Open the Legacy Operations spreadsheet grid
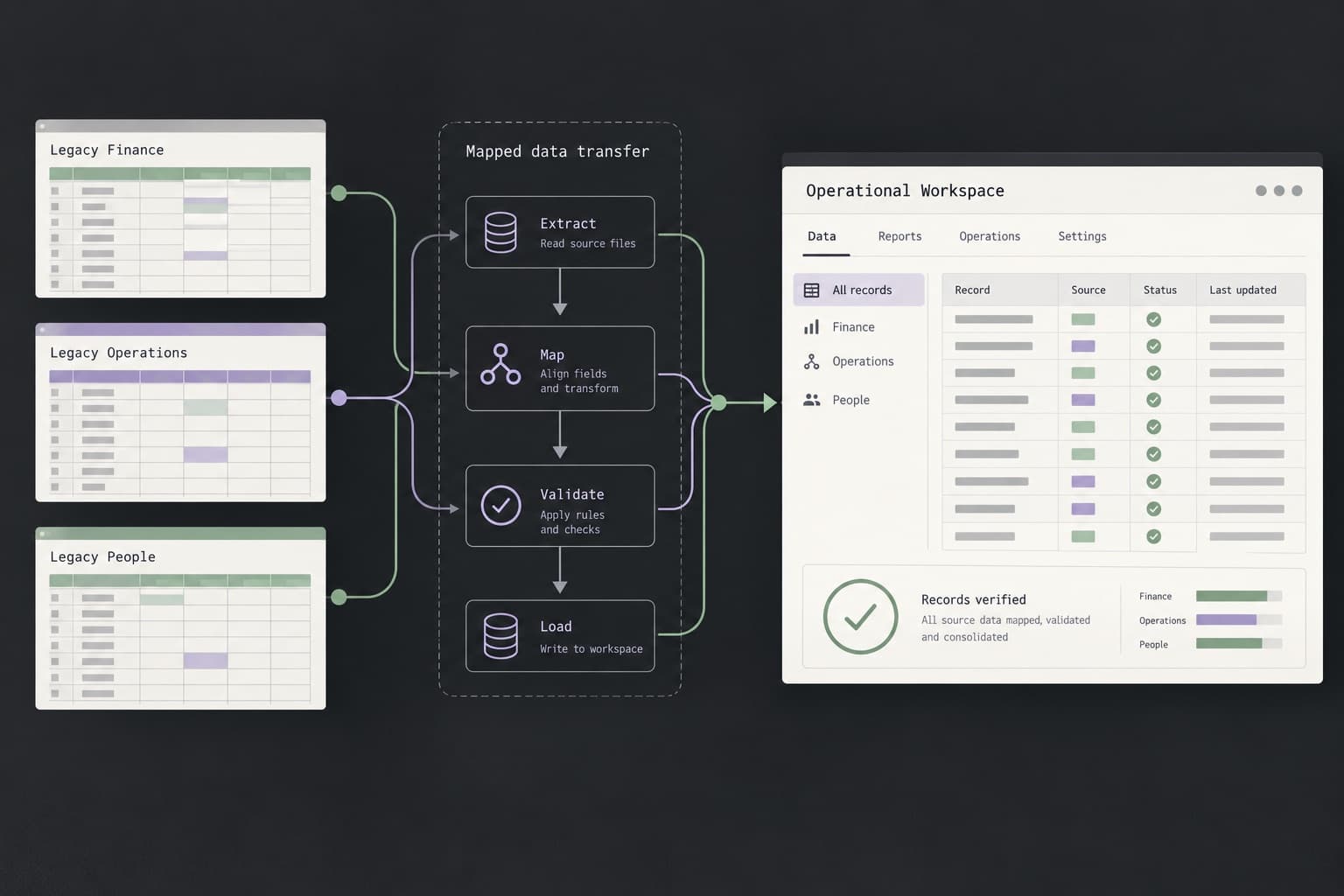1344x896 pixels. 180,433
